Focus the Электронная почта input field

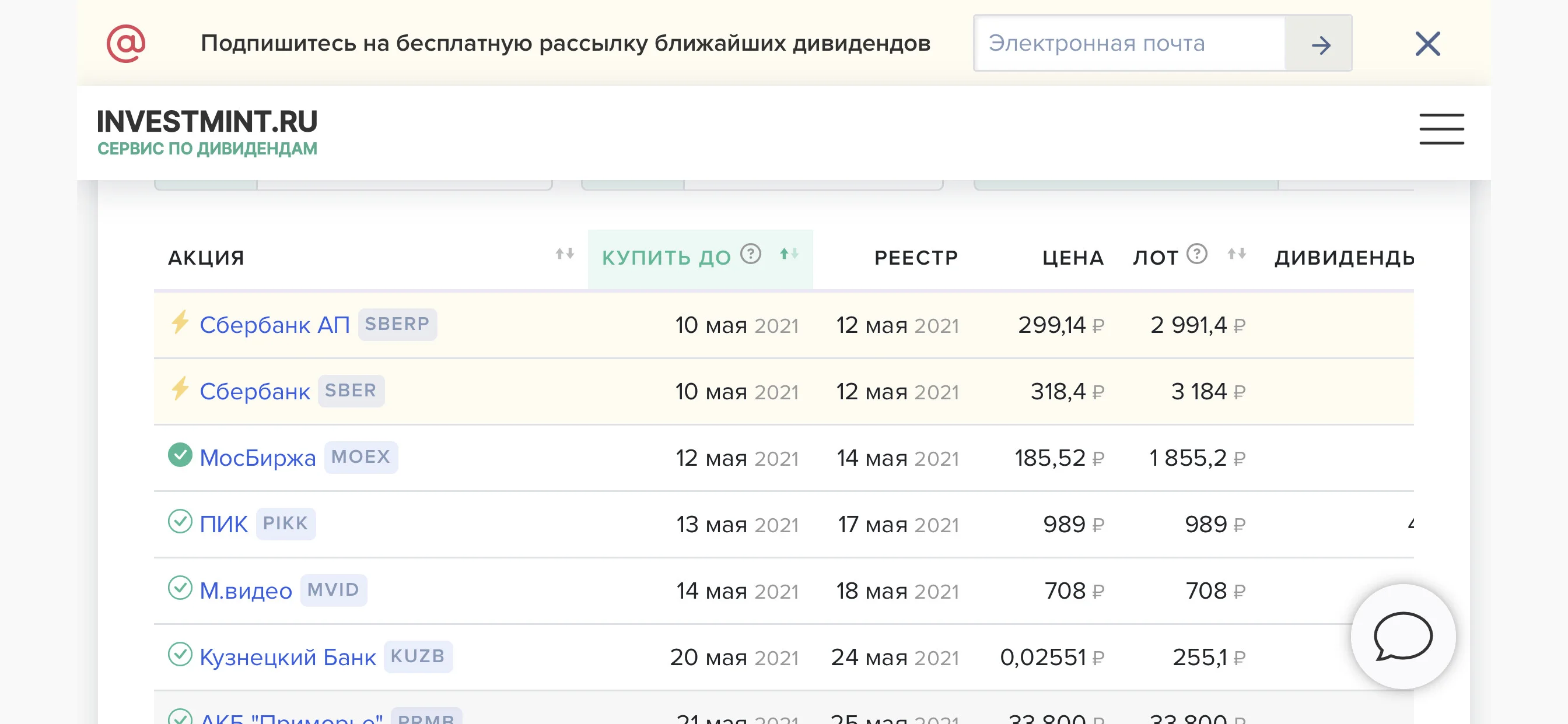pos(1130,44)
